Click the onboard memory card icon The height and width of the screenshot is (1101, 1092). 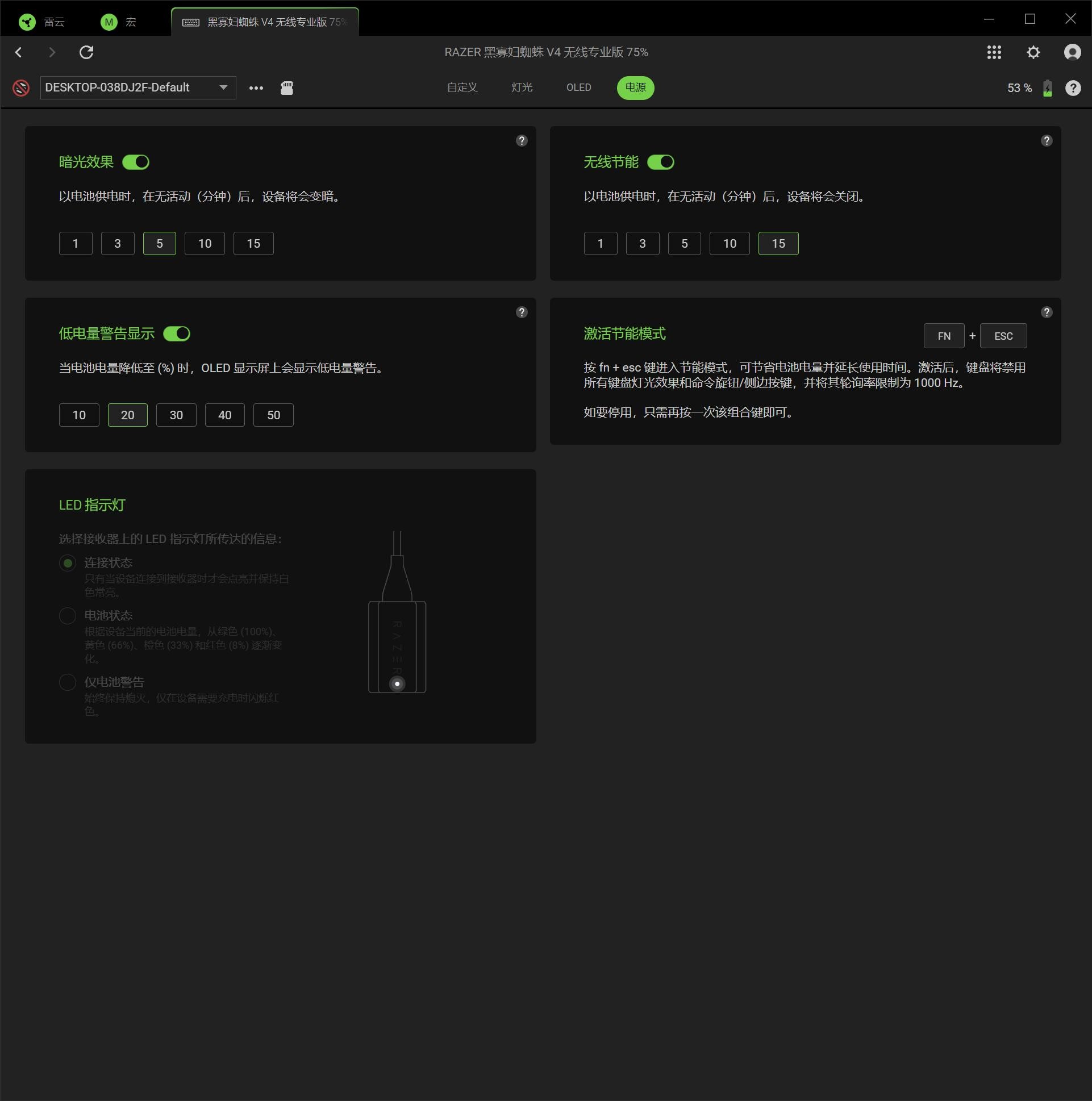pos(287,87)
